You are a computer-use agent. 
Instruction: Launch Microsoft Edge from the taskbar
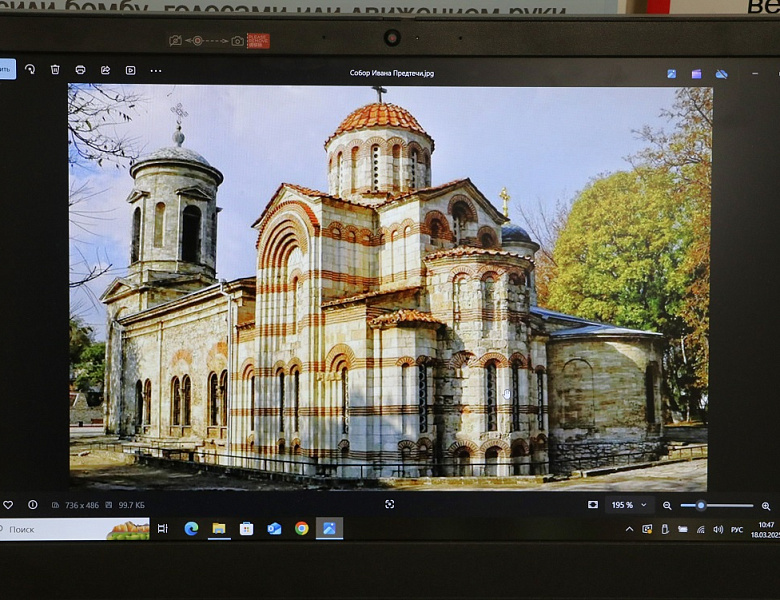(191, 528)
